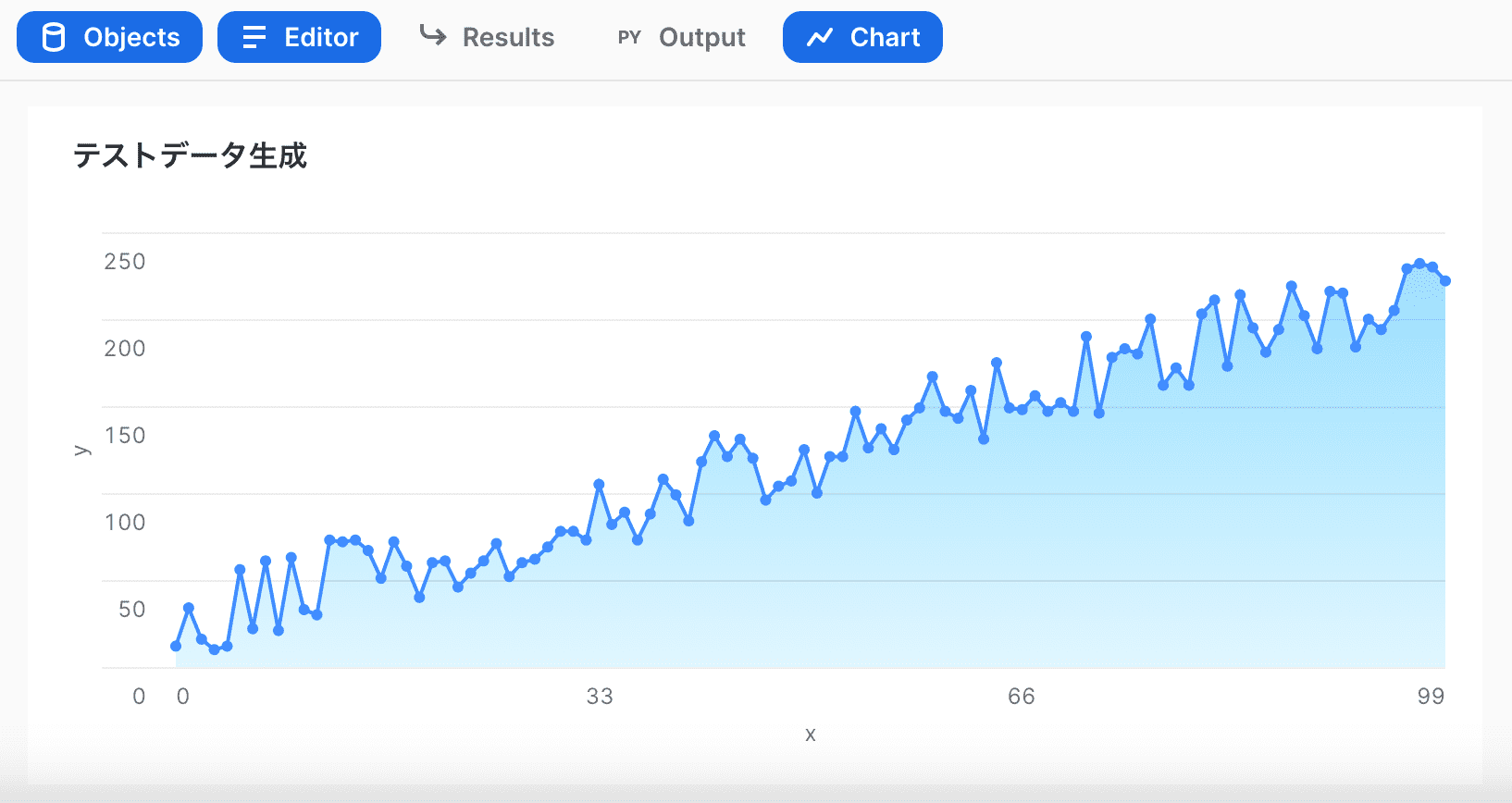Click the 250 tick on y-axis
The height and width of the screenshot is (803, 1512).
pos(125,262)
